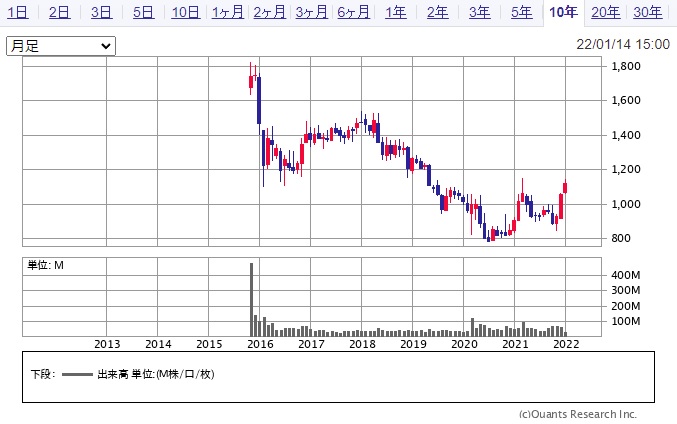Select the 3日 period tab
This screenshot has width=677, height=424.
click(x=101, y=12)
